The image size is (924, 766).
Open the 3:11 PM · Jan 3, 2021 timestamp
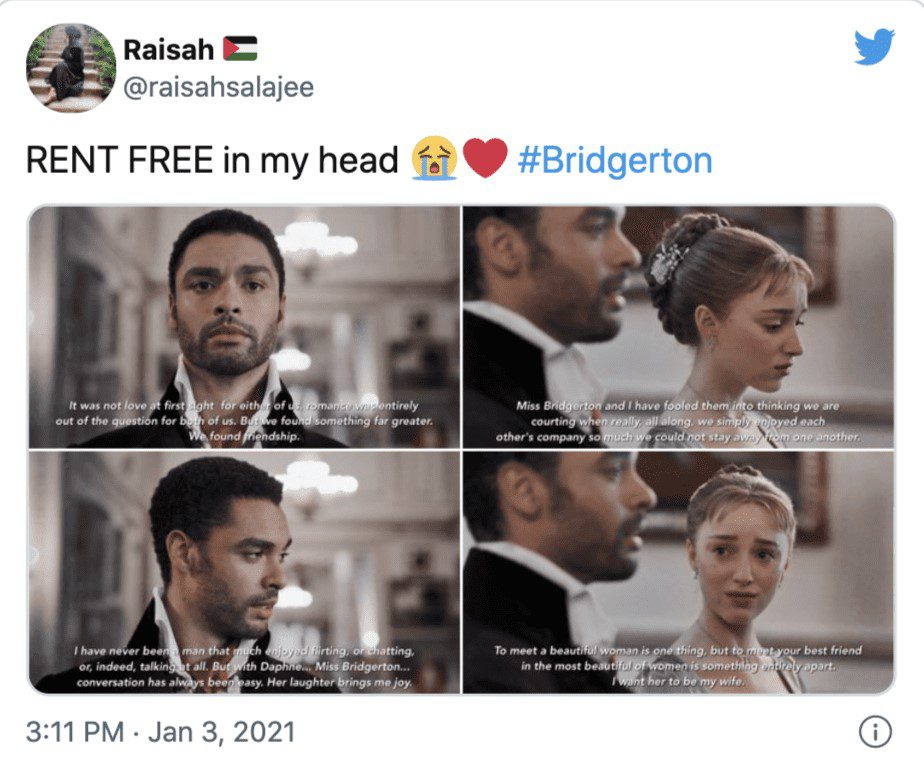coord(160,732)
